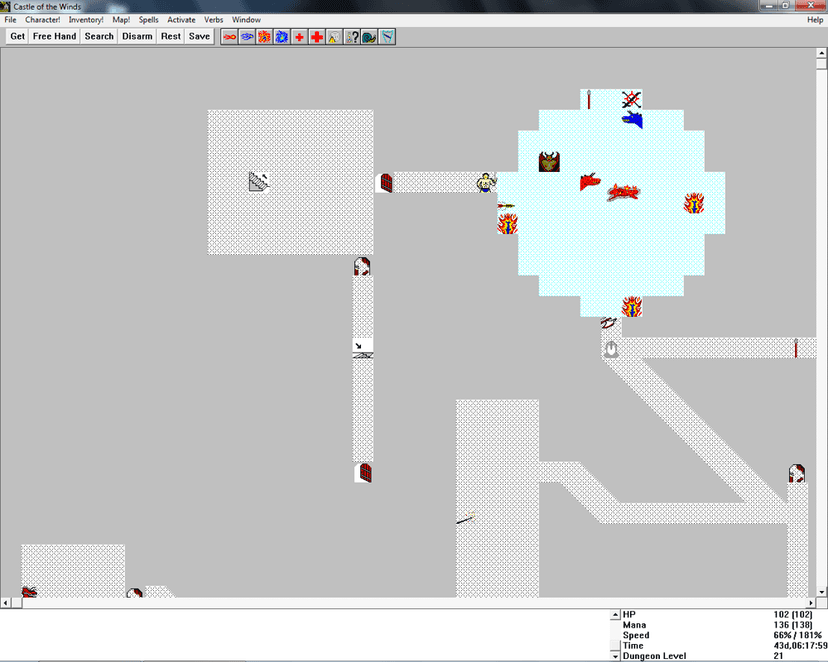Open the Help menu

(815, 20)
